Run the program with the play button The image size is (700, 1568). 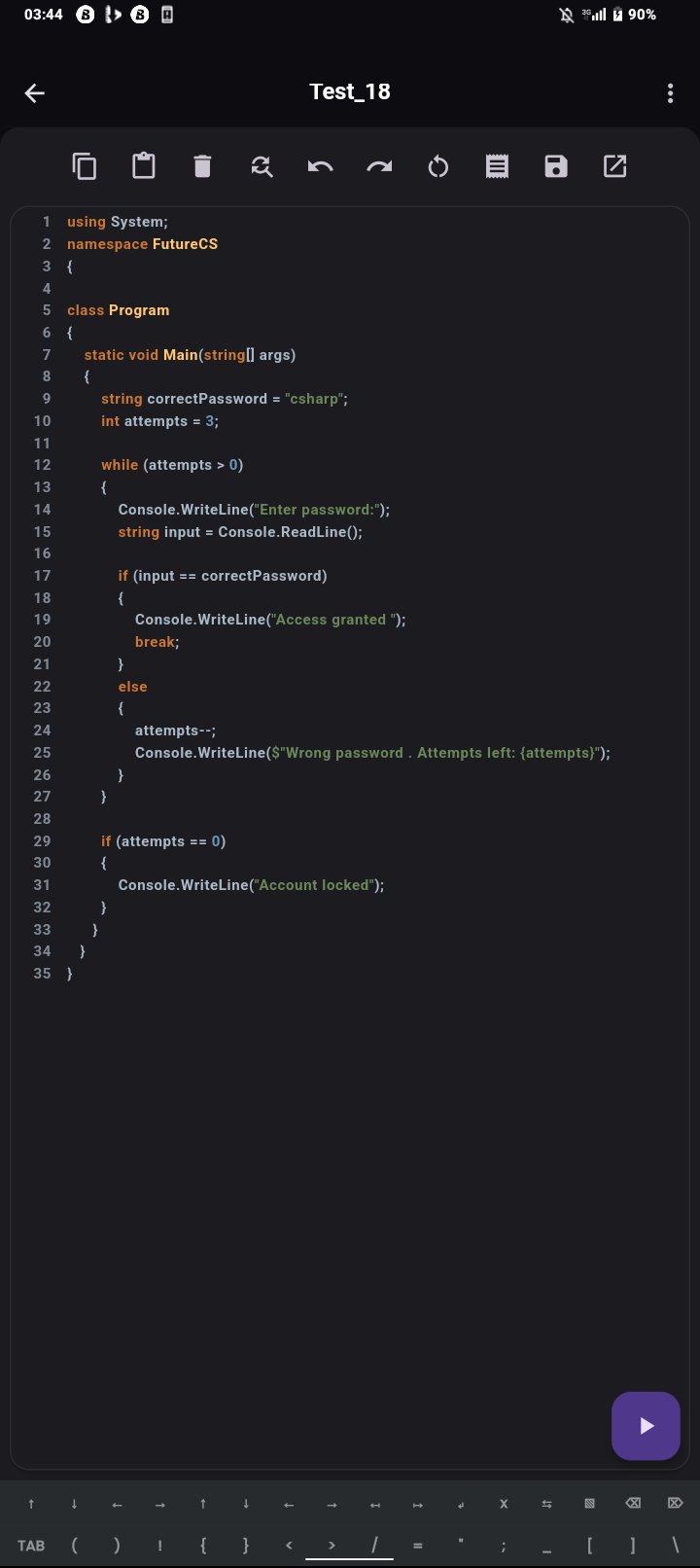click(x=646, y=1426)
